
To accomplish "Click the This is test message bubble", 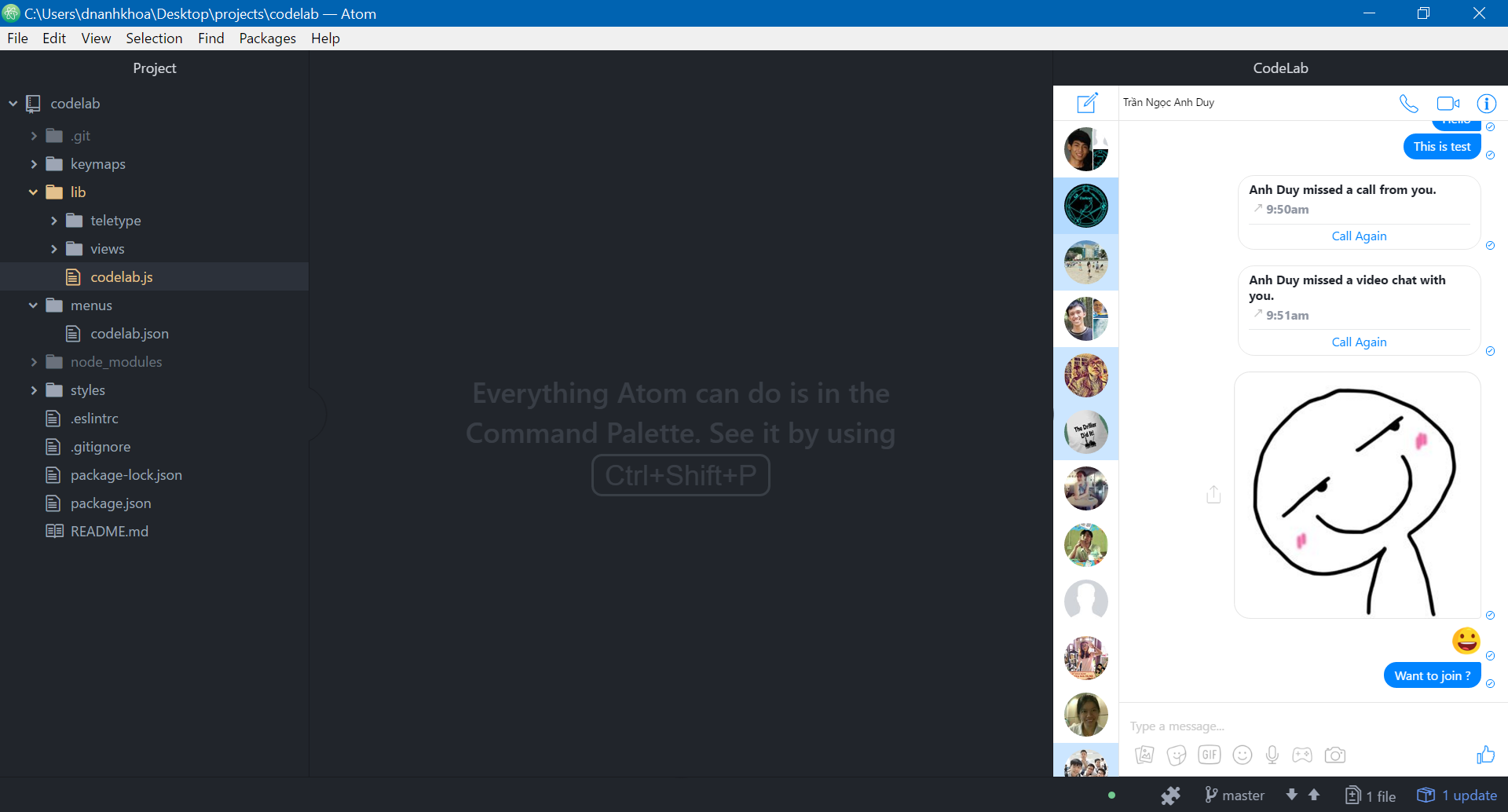I will [x=1442, y=147].
